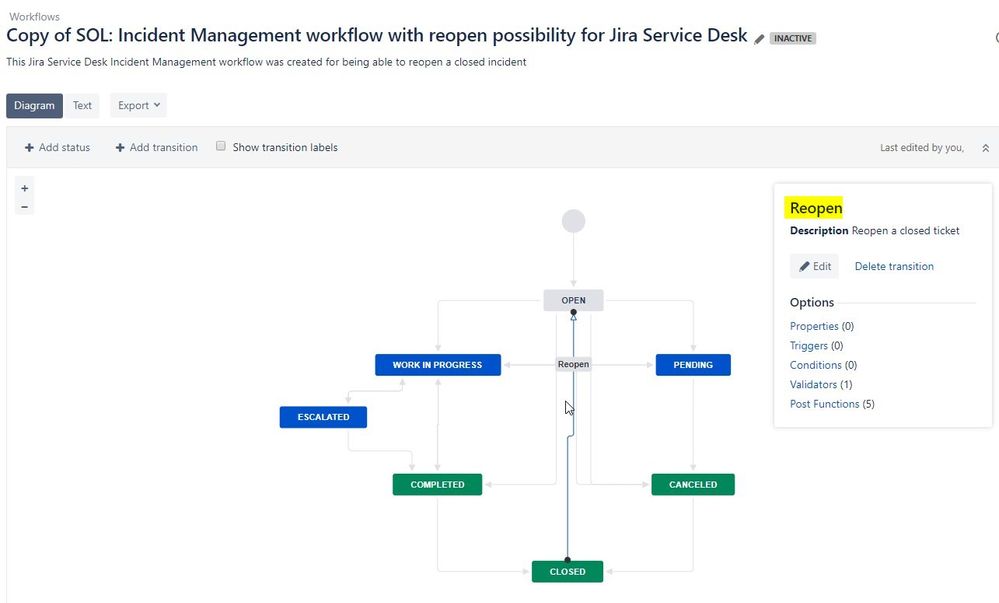Select the WORK IN PROGRESS status
This screenshot has height=603, width=999.
pyautogui.click(x=438, y=365)
